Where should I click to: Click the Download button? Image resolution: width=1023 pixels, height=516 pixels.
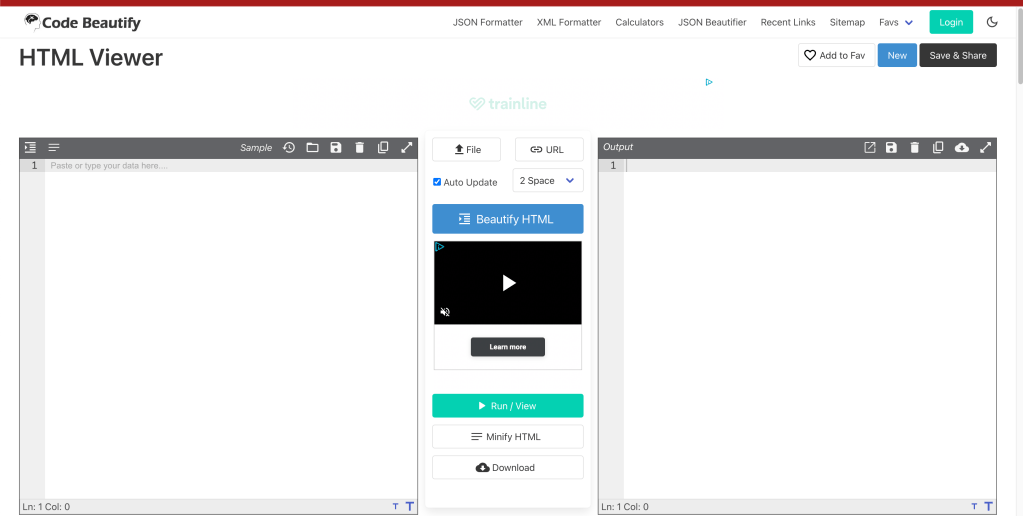click(x=508, y=468)
